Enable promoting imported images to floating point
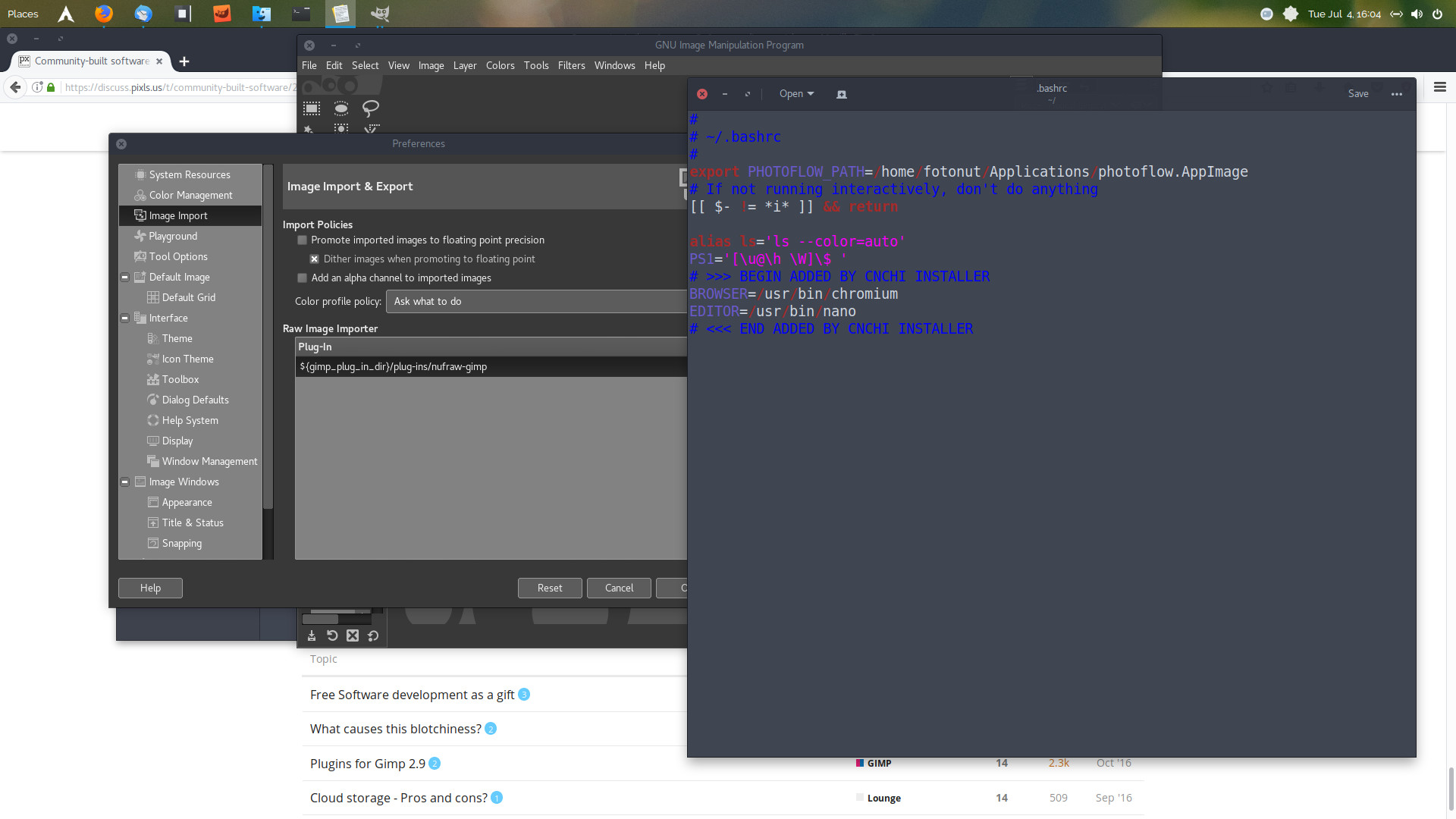This screenshot has height=819, width=1456. (x=302, y=240)
